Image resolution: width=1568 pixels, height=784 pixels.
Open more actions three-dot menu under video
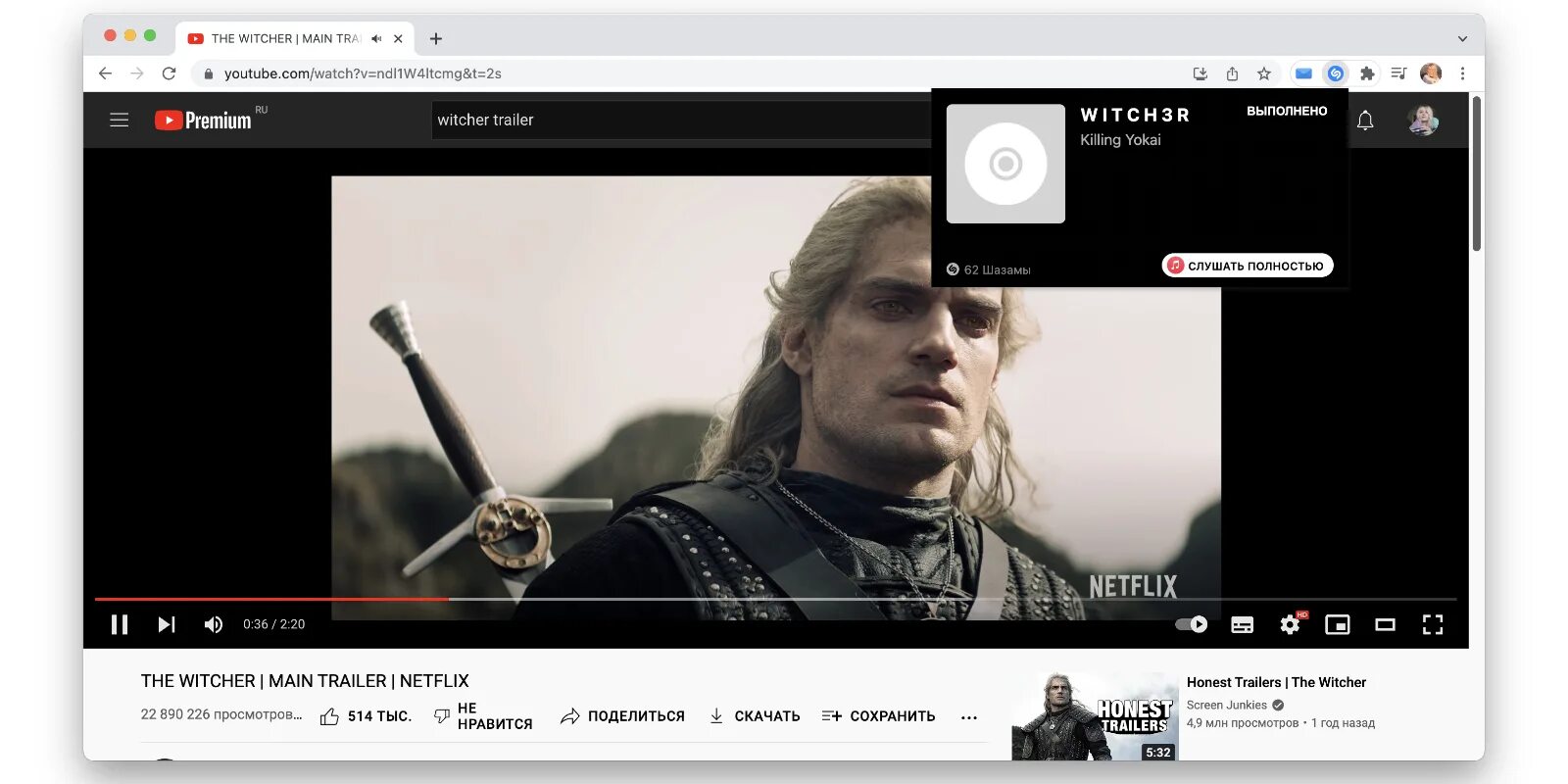(969, 717)
